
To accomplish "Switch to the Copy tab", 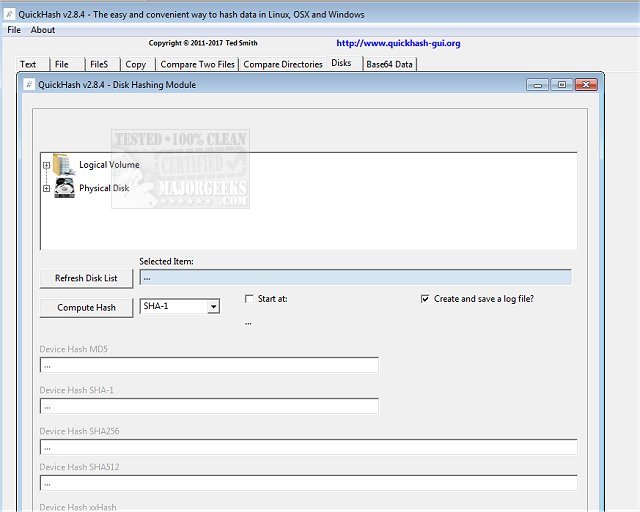I will coord(138,64).
